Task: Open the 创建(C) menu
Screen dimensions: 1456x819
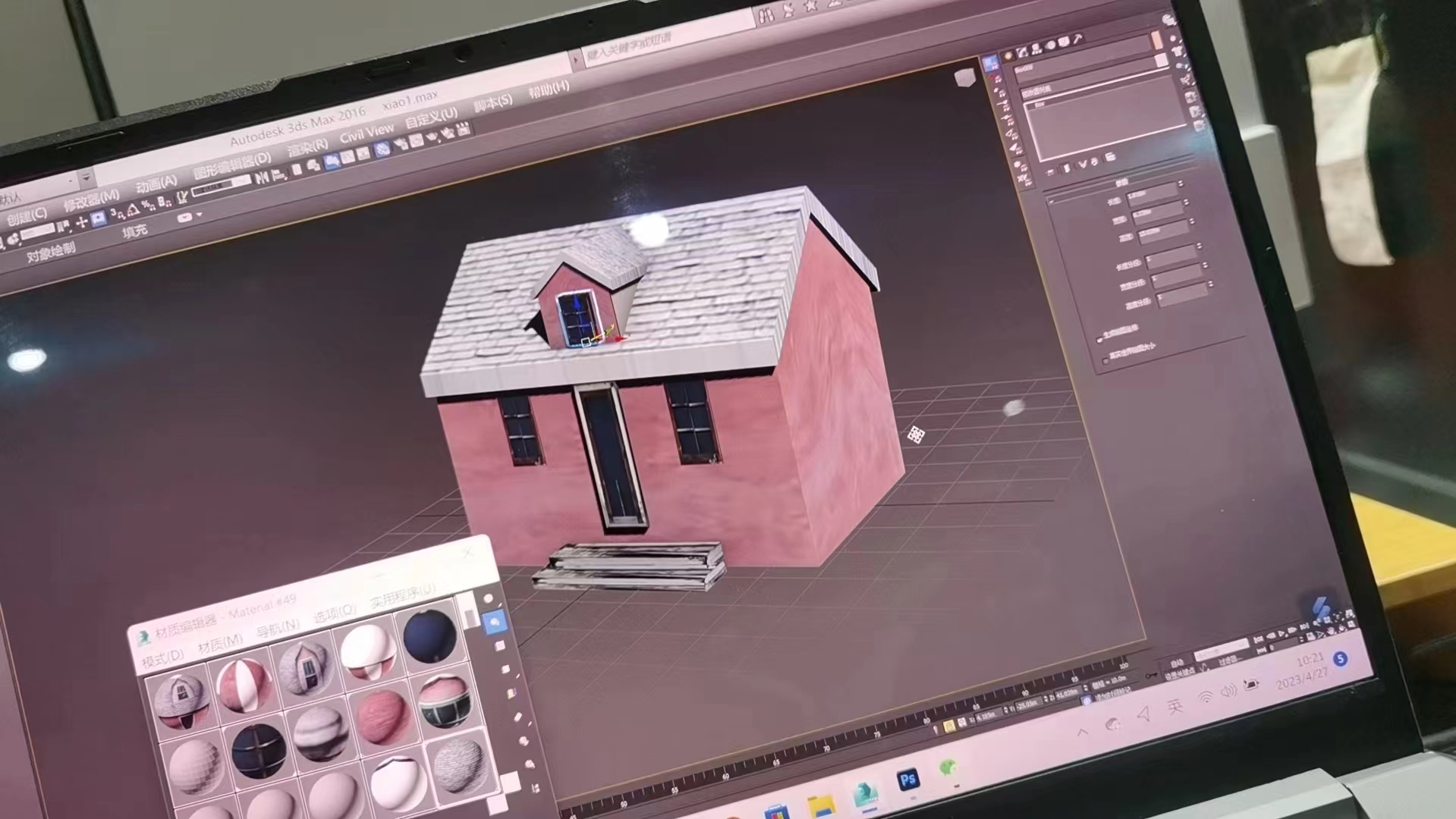Action: [x=28, y=215]
